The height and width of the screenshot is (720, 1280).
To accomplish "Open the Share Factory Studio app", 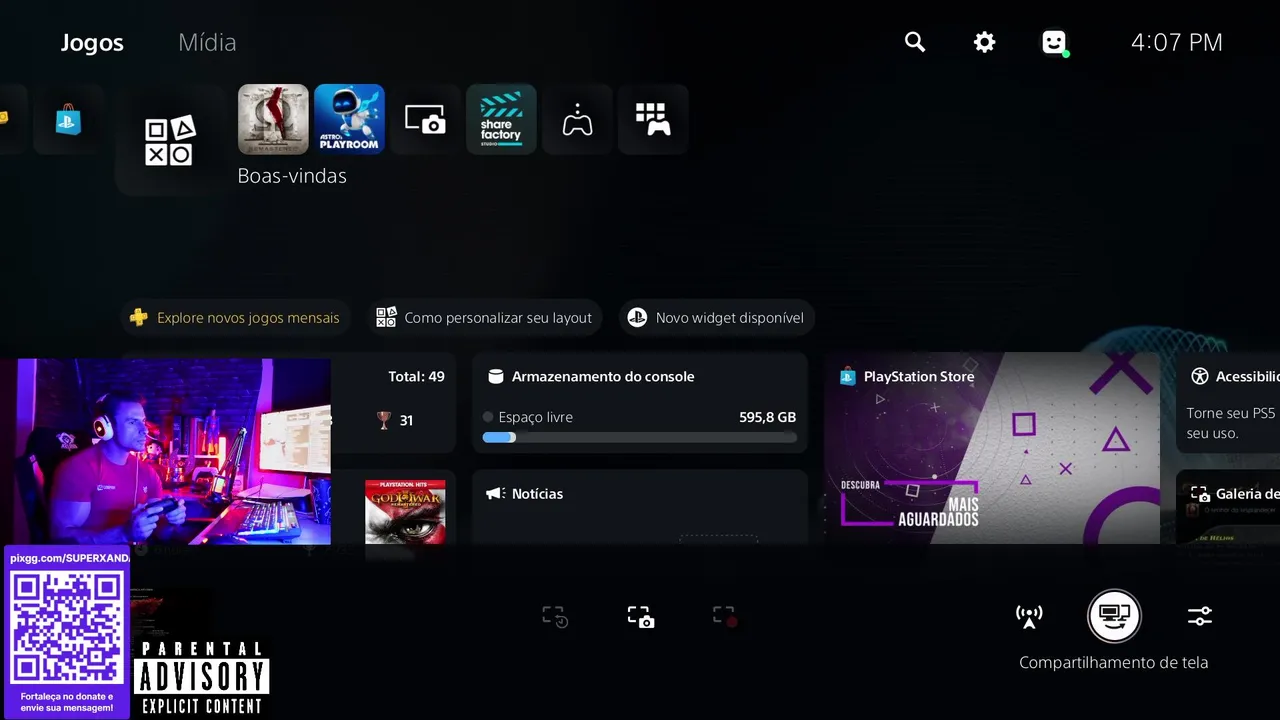I will tap(501, 119).
